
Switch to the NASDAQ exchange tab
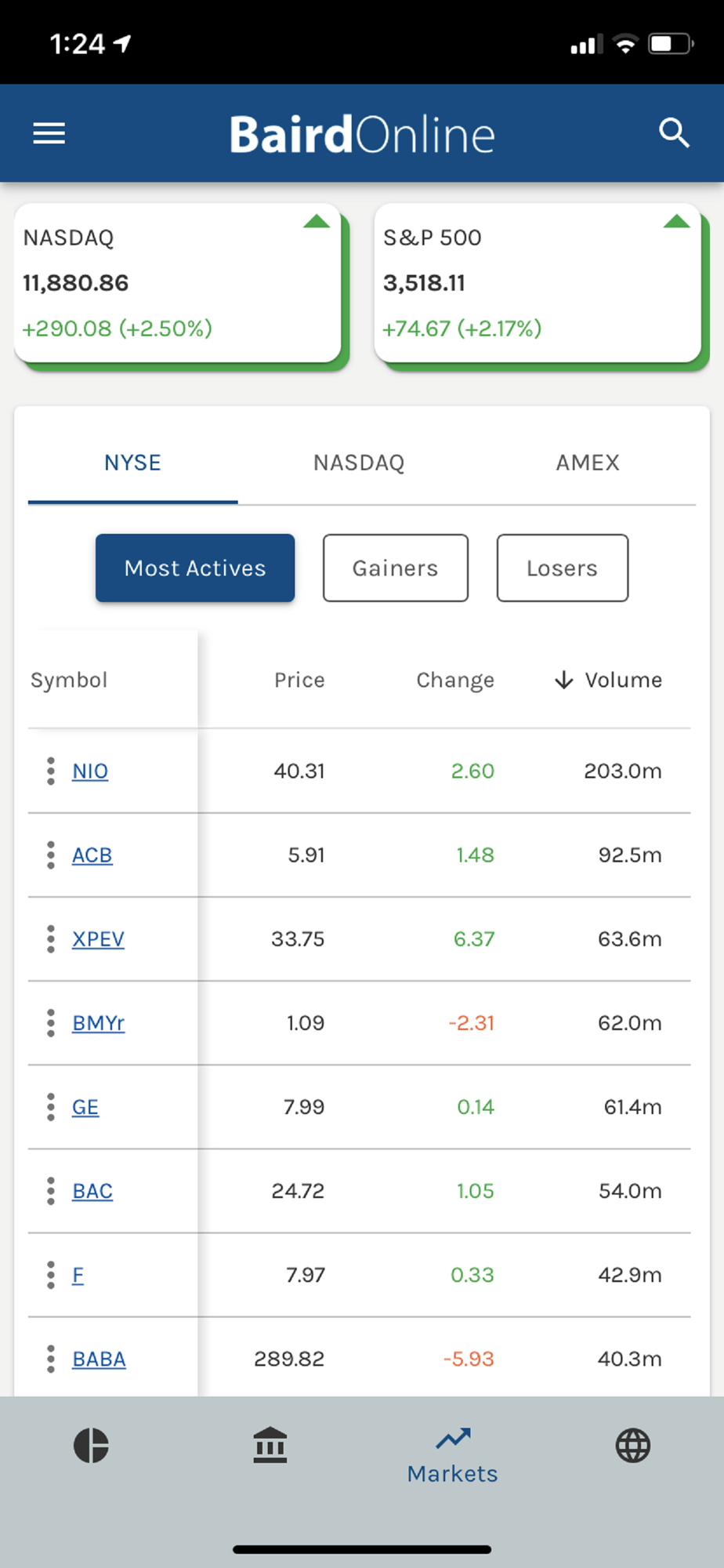[x=359, y=463]
